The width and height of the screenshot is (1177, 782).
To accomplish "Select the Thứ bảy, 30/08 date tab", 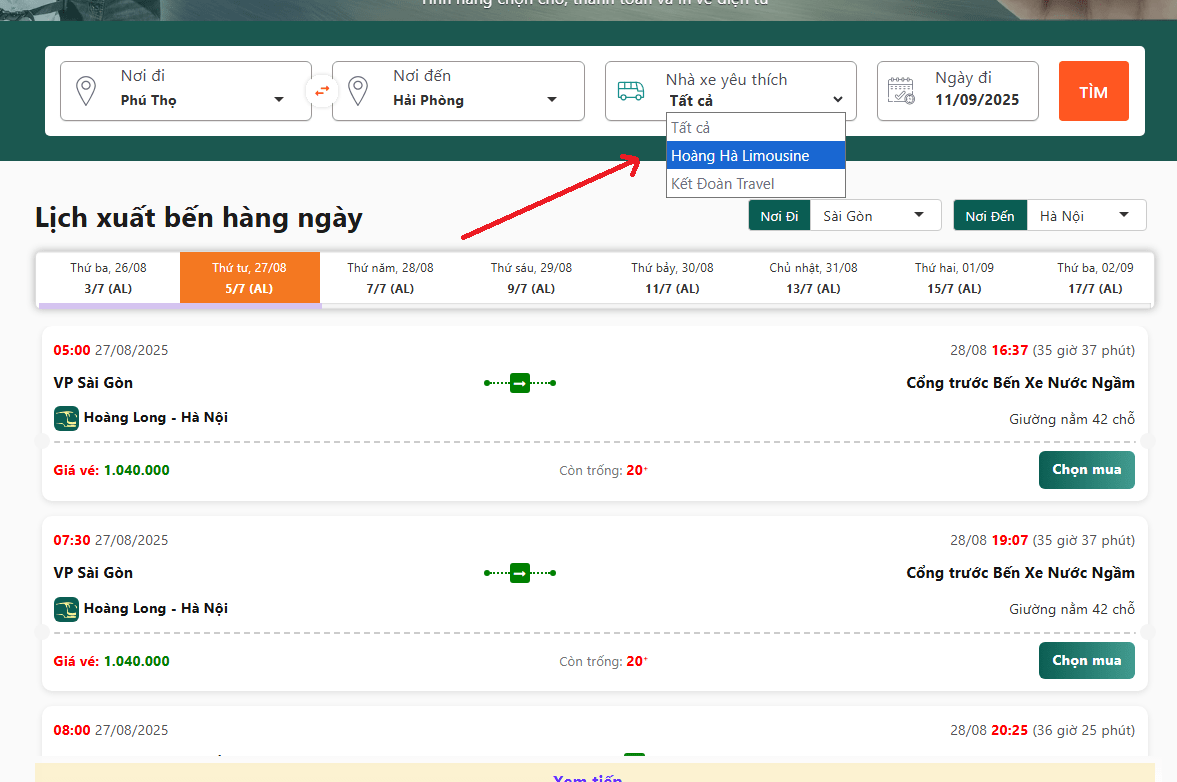I will pos(672,278).
